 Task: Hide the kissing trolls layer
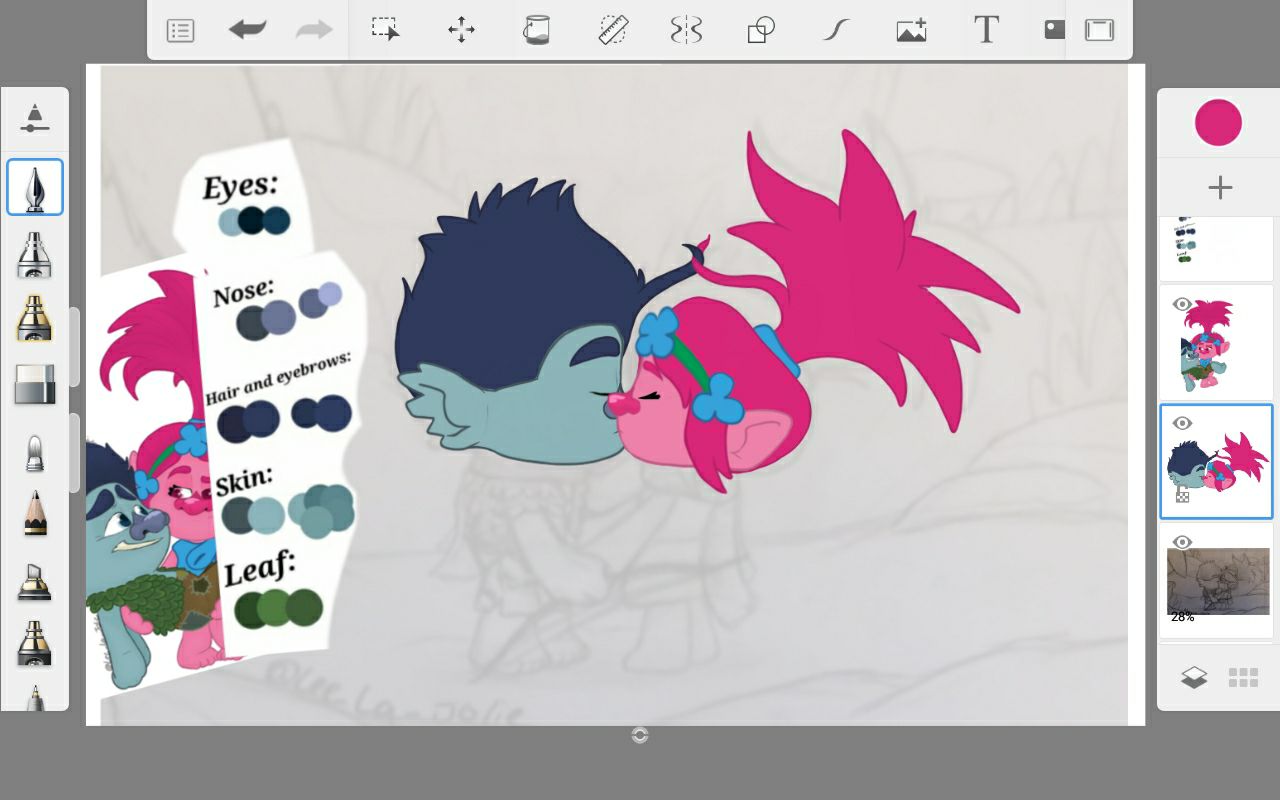tap(1182, 423)
